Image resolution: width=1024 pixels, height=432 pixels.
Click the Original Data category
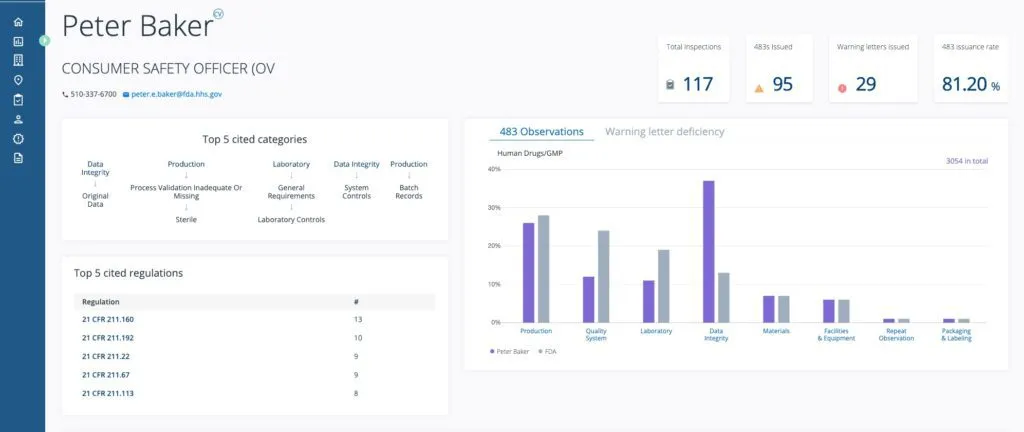click(95, 200)
